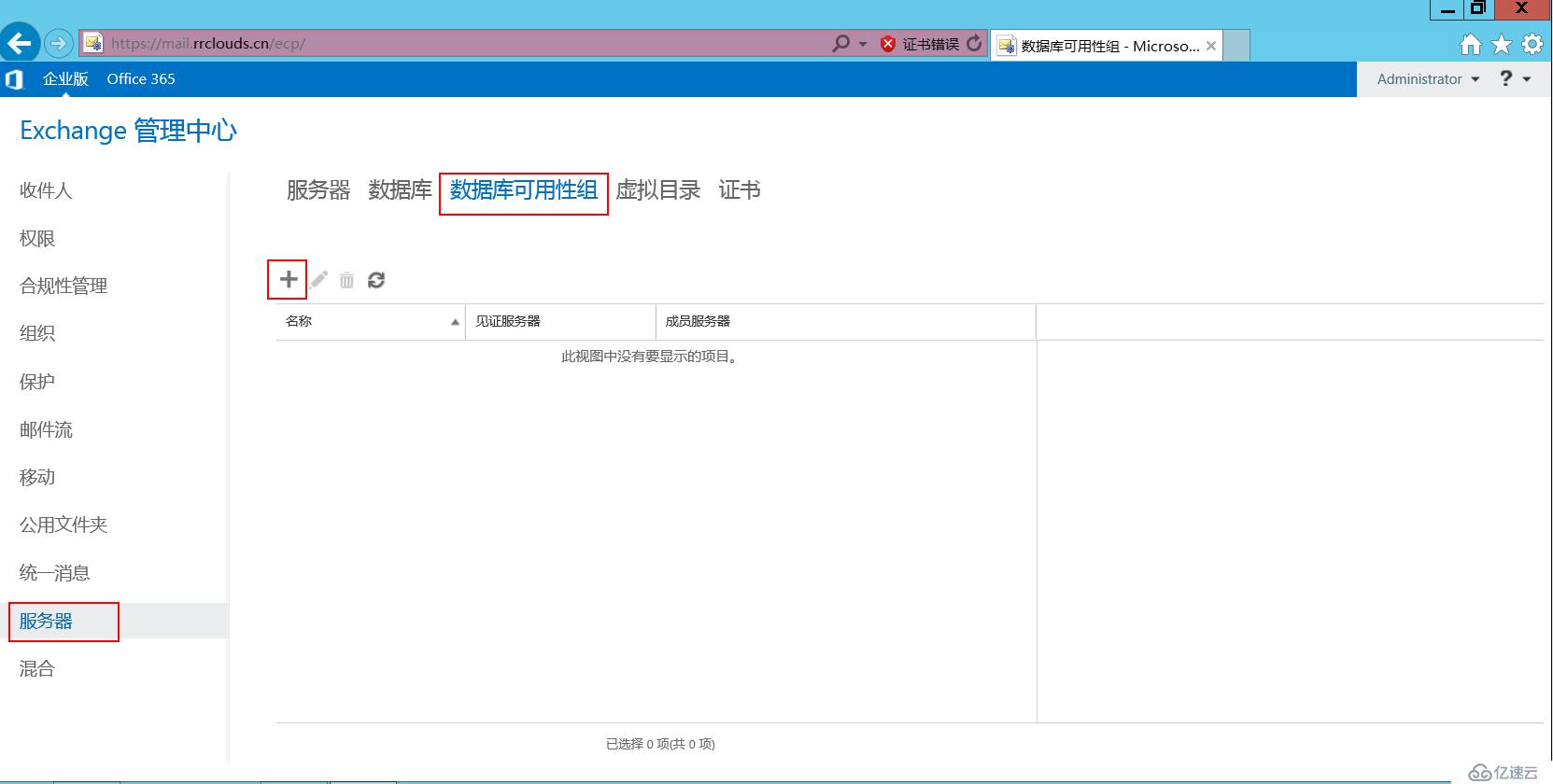Open the help question mark menu
Screen dimensions: 1553x784
1515,78
